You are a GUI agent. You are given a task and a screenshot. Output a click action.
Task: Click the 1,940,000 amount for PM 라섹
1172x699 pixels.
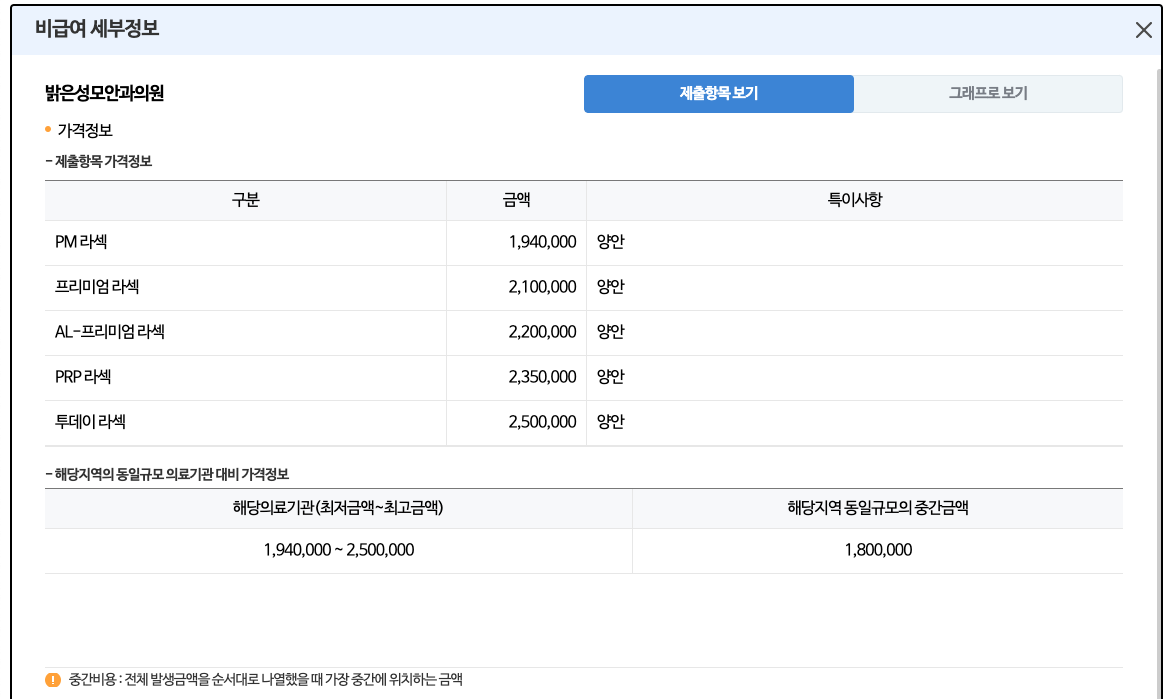pyautogui.click(x=542, y=242)
